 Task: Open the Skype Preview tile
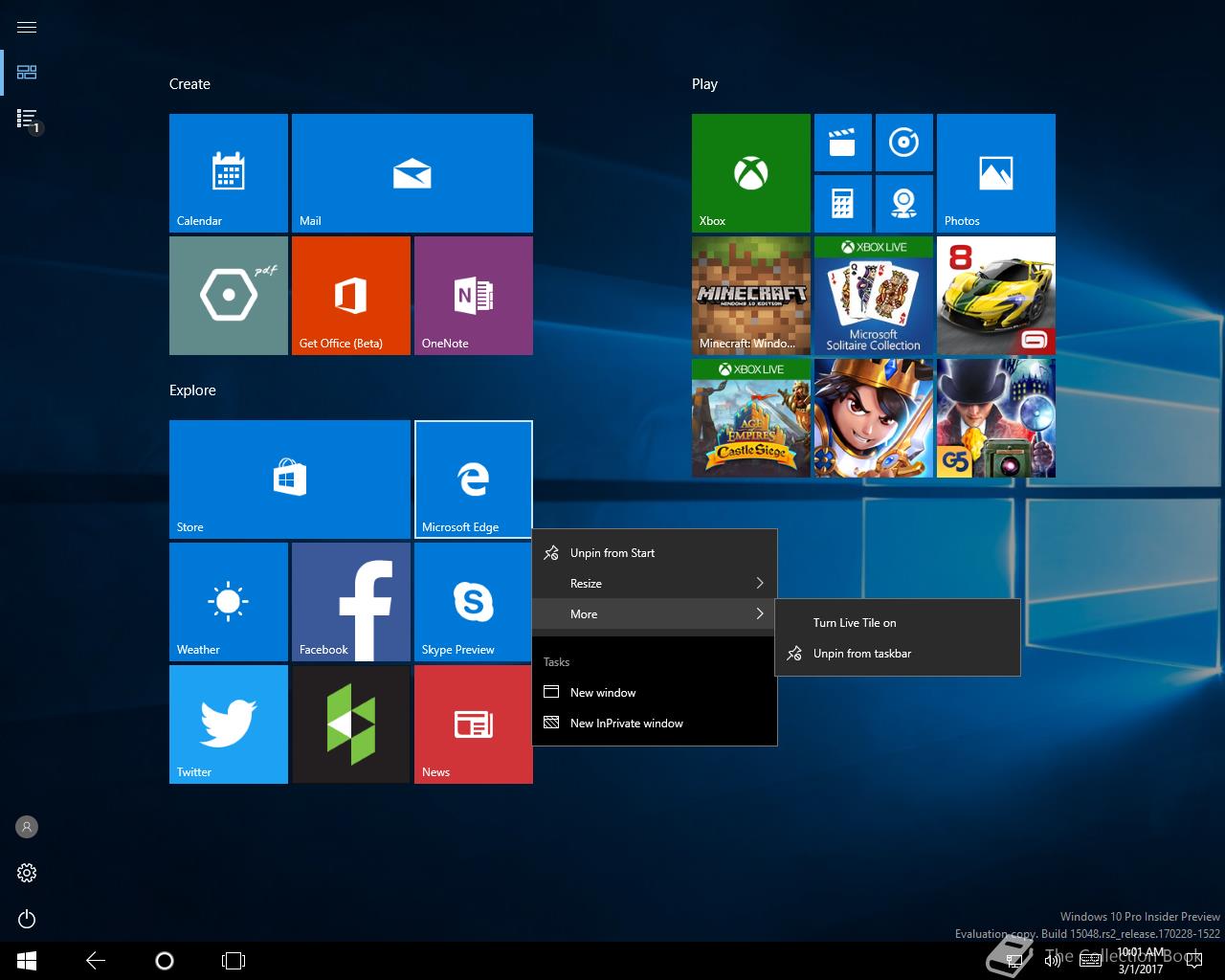coord(474,602)
